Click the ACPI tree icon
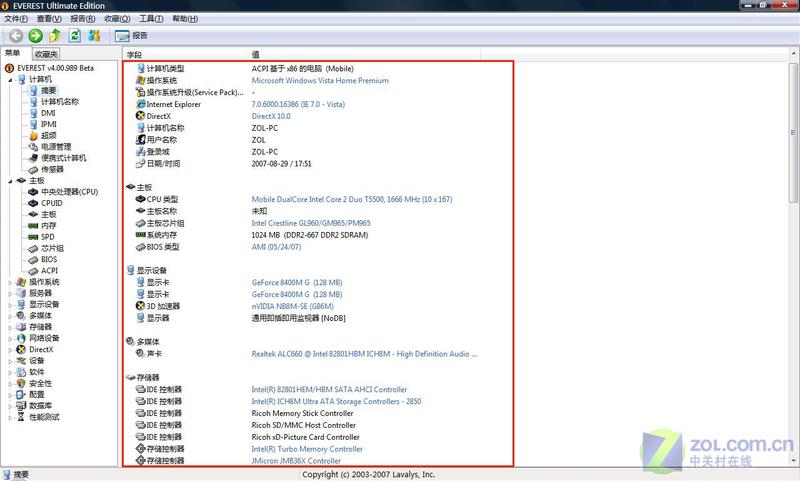Viewport: 800px width, 481px height. [33, 271]
